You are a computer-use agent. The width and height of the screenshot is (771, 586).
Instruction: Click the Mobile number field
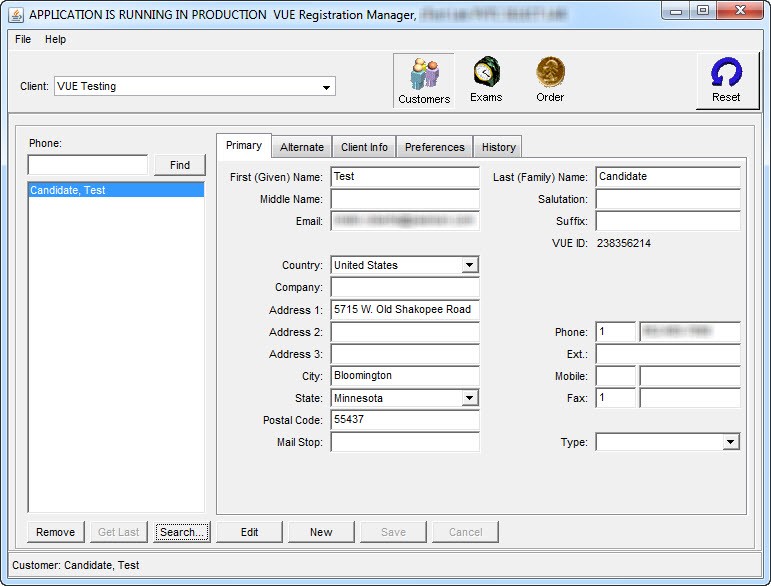[x=690, y=376]
